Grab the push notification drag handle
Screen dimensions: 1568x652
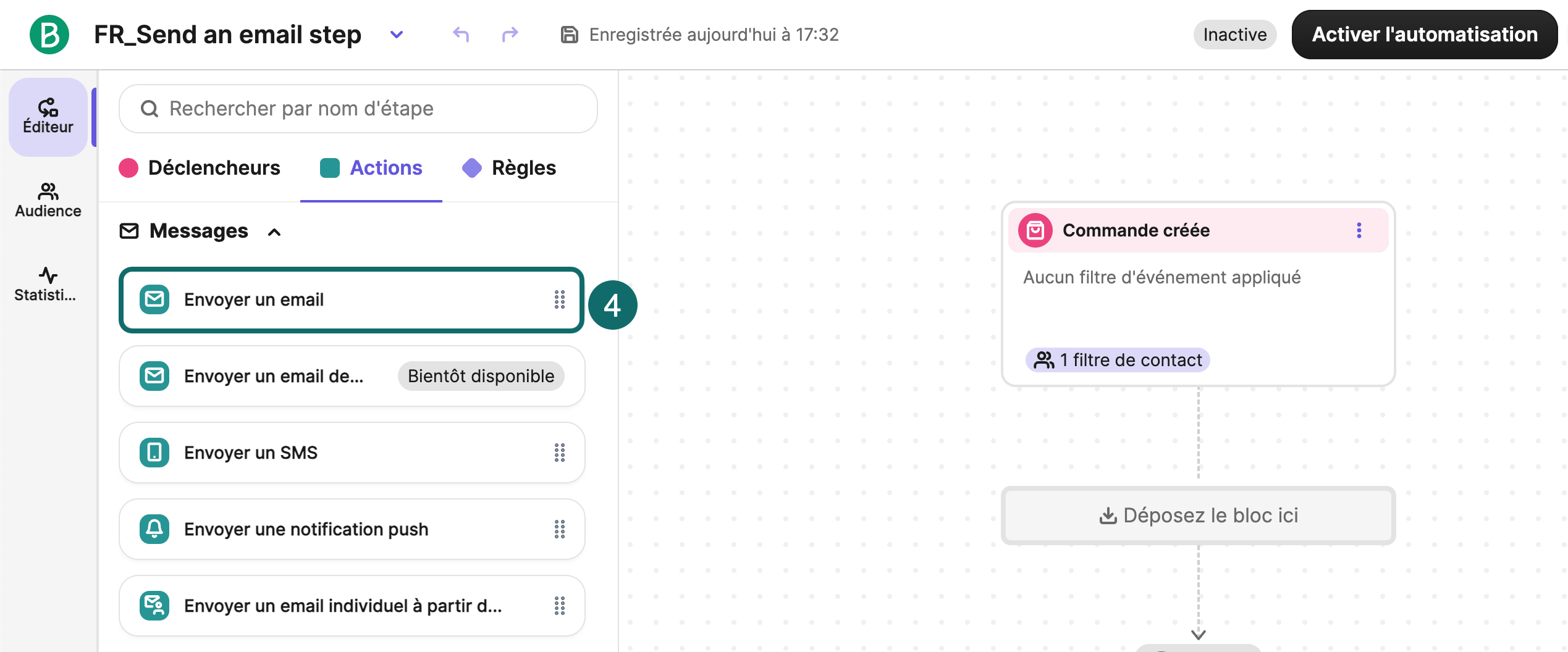559,529
